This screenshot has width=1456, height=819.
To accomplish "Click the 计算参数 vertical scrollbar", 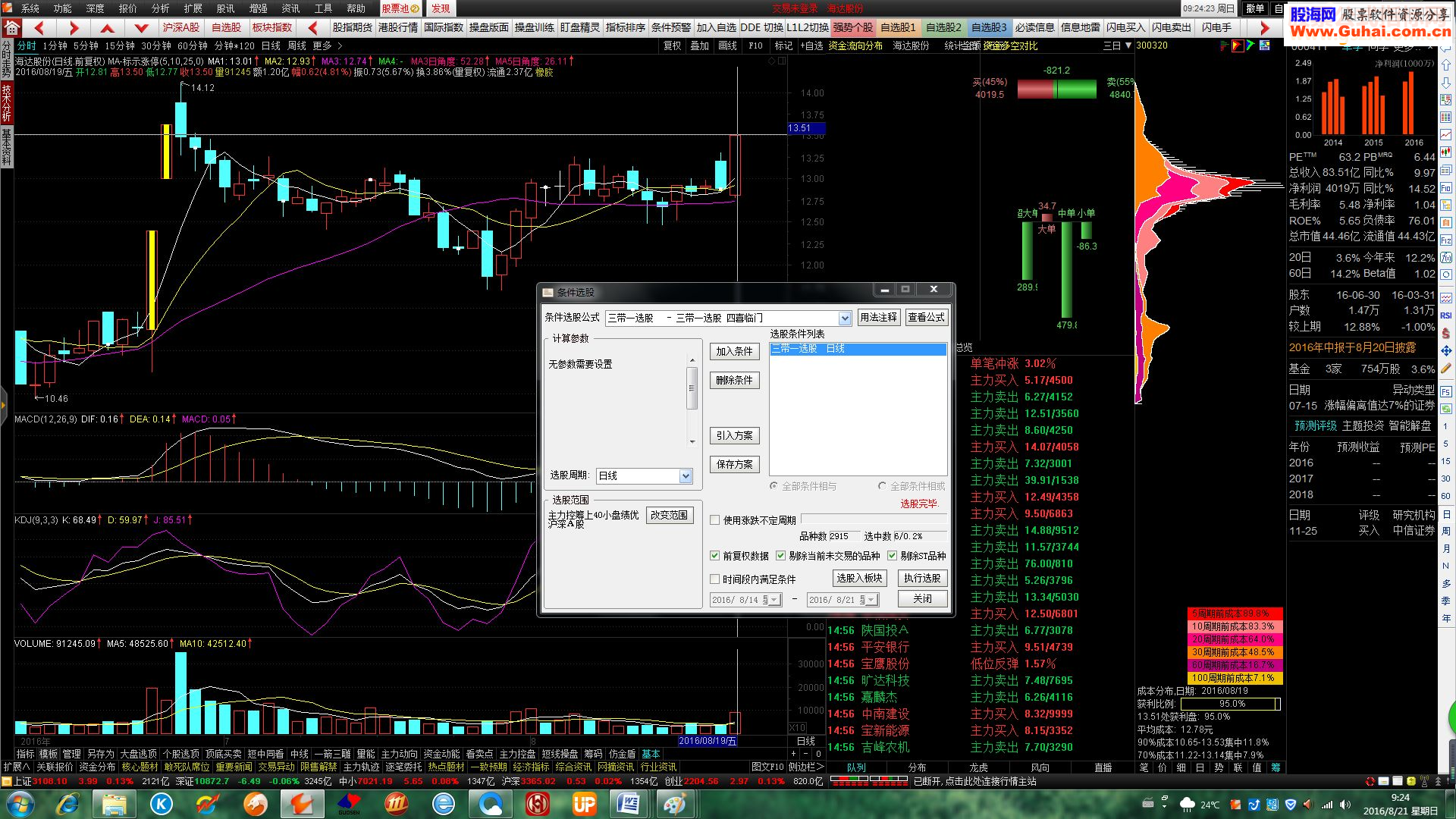I will tap(692, 400).
